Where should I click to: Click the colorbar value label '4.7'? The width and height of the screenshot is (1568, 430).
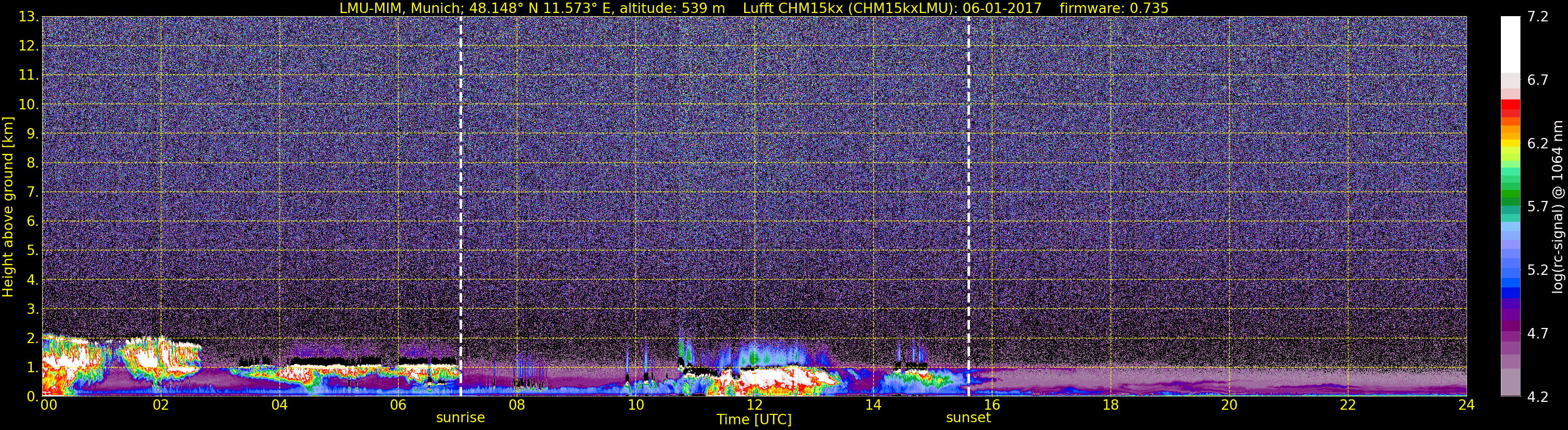(x=1538, y=333)
